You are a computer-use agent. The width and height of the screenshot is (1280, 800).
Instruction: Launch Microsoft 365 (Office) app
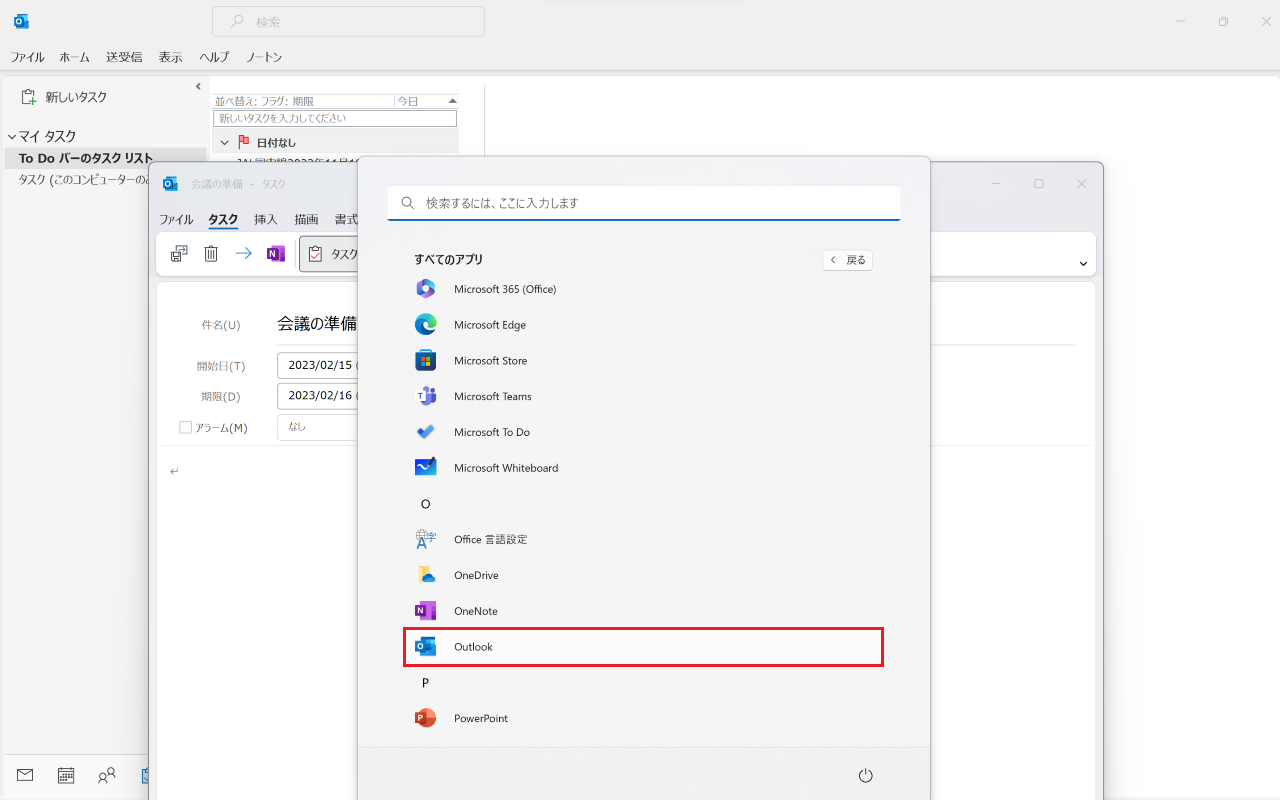tap(643, 289)
